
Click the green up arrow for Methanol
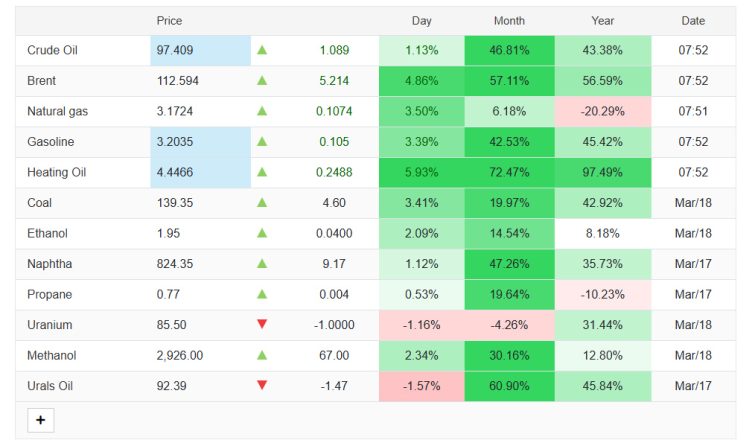tap(262, 355)
